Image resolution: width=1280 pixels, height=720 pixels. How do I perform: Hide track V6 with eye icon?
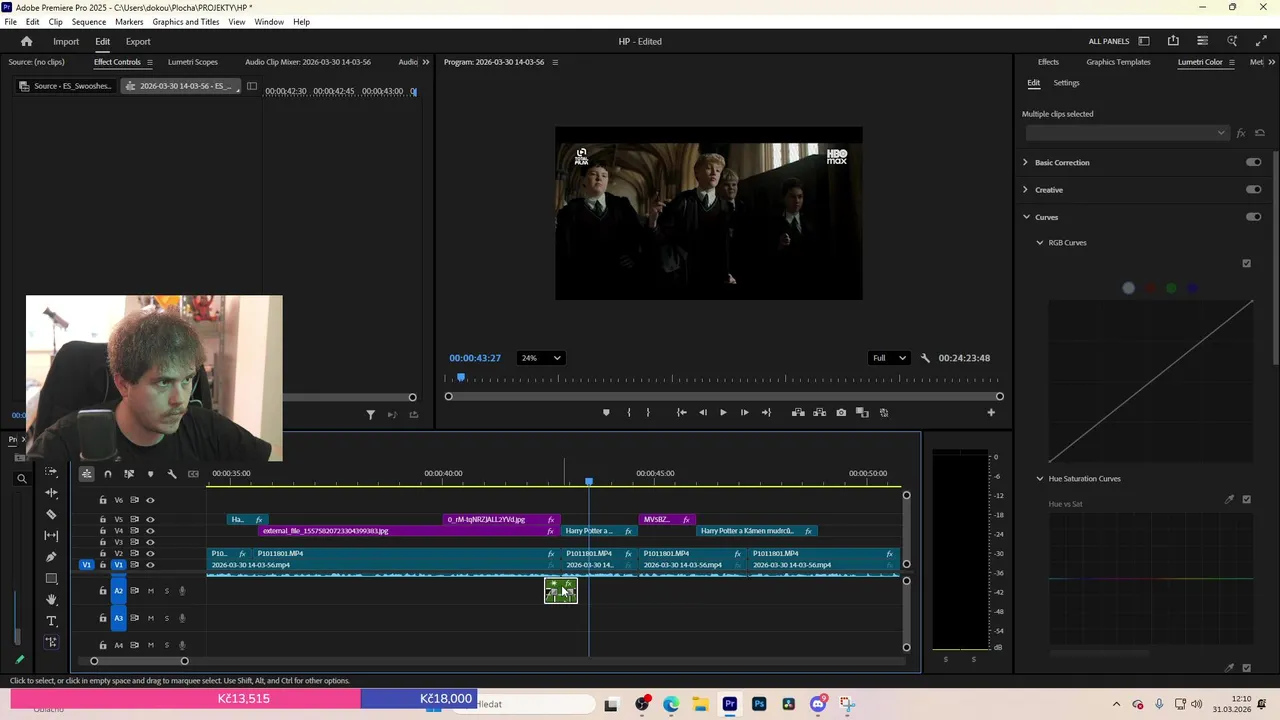(x=150, y=500)
